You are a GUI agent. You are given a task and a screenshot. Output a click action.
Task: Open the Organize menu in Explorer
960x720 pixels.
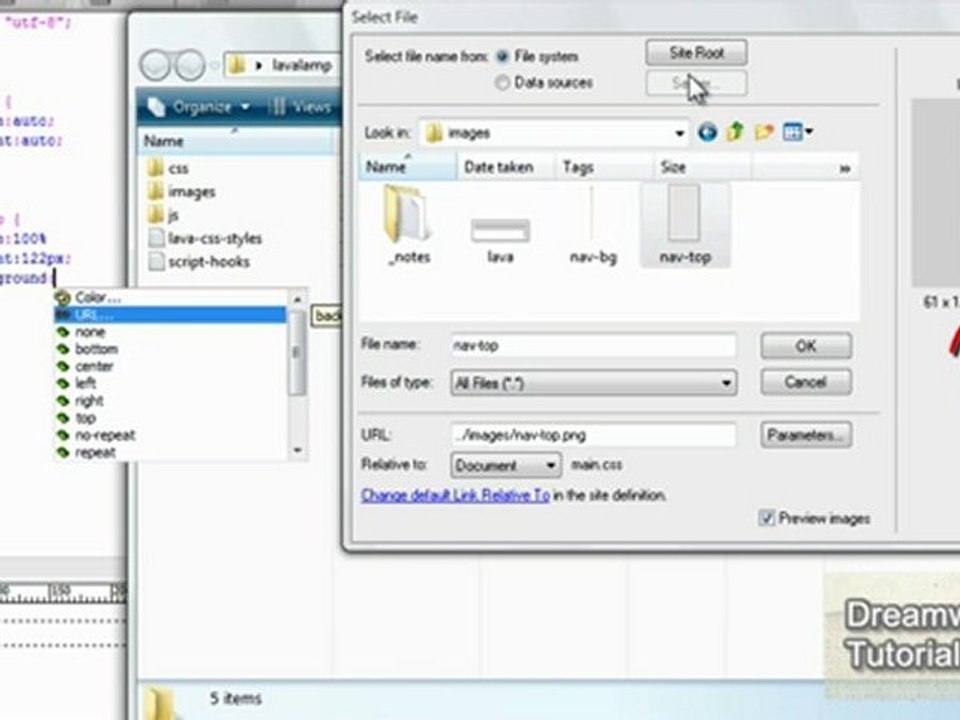[x=200, y=107]
